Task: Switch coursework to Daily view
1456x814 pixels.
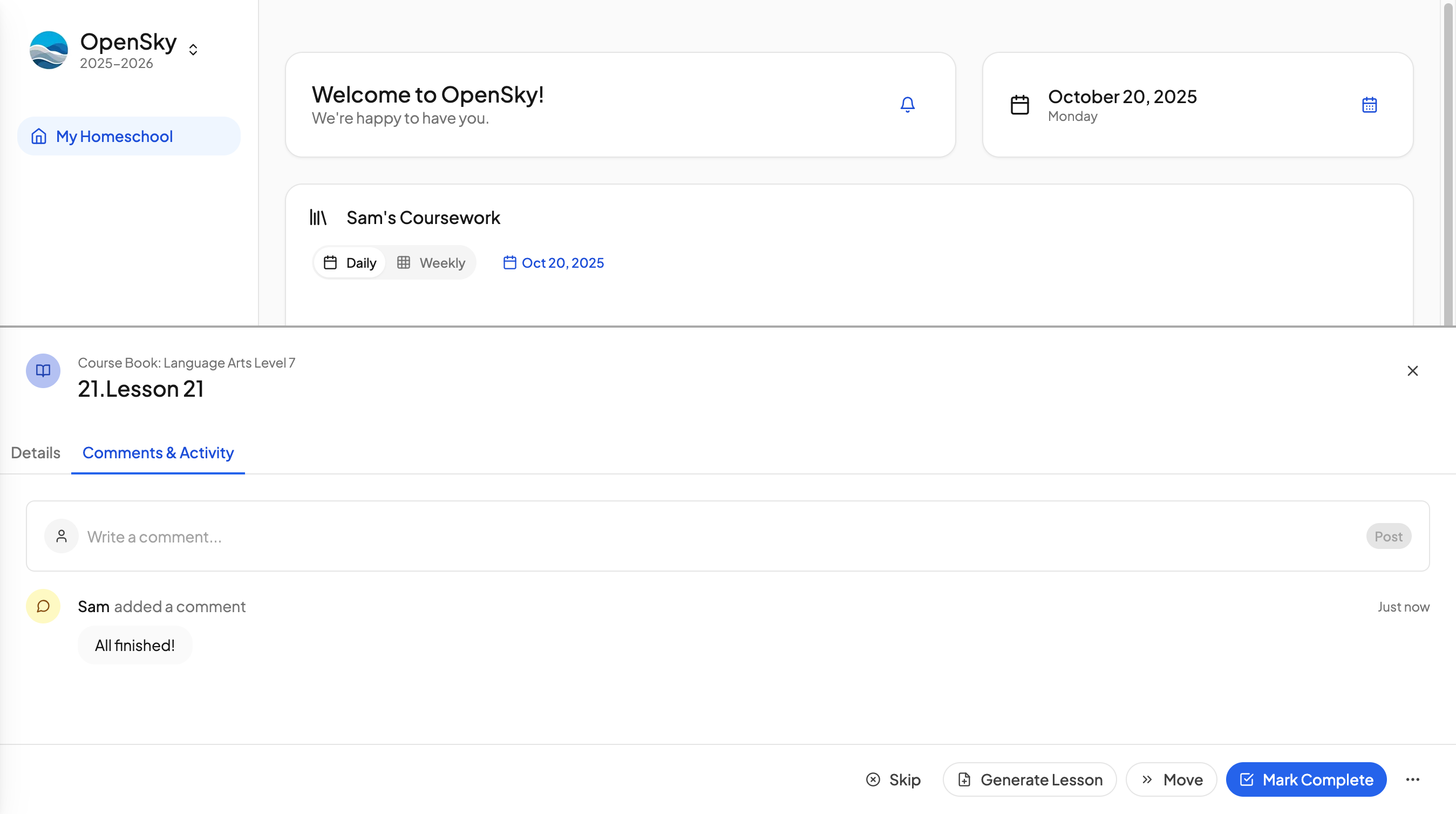Action: click(x=350, y=263)
